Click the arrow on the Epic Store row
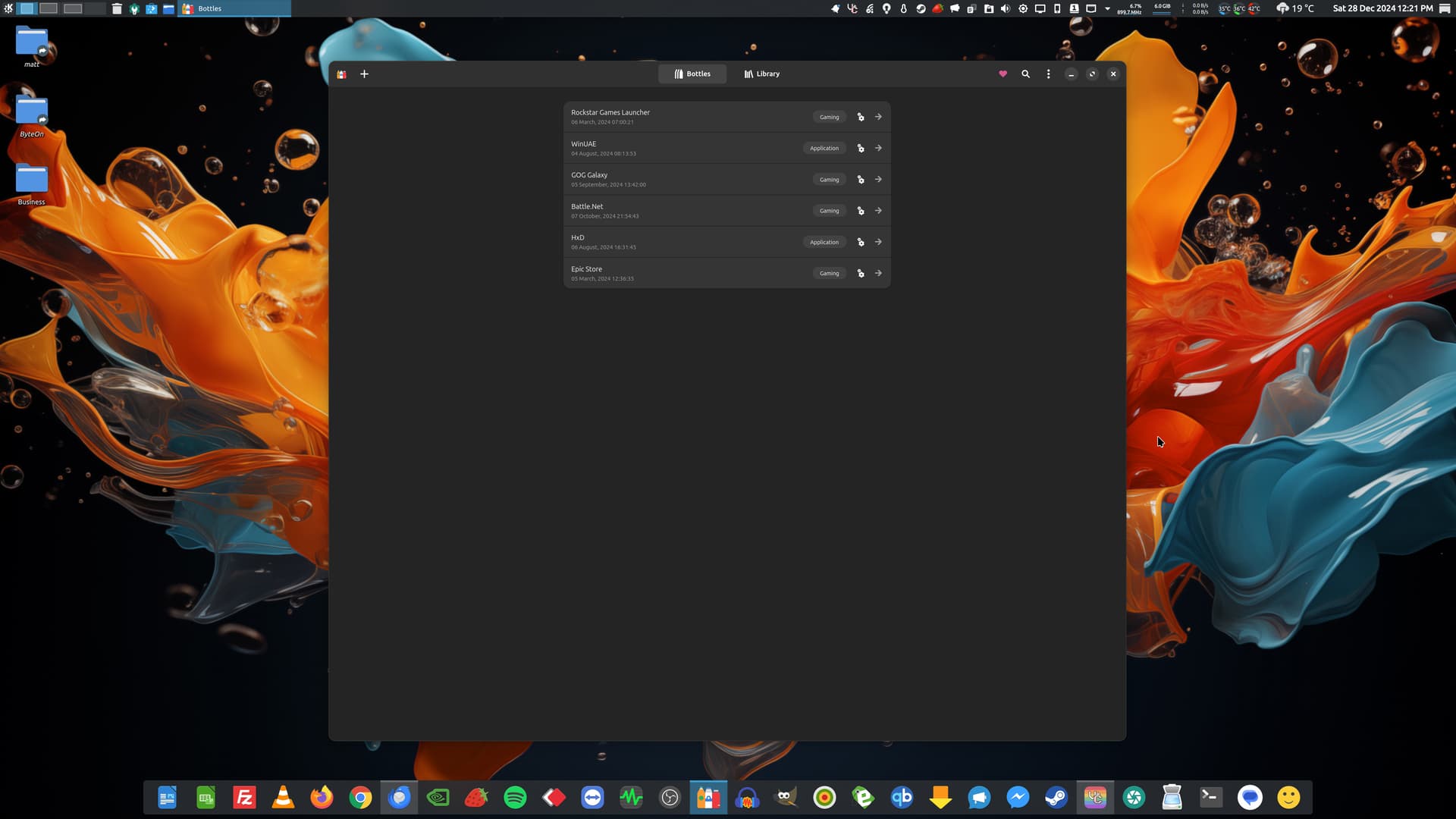 [878, 273]
